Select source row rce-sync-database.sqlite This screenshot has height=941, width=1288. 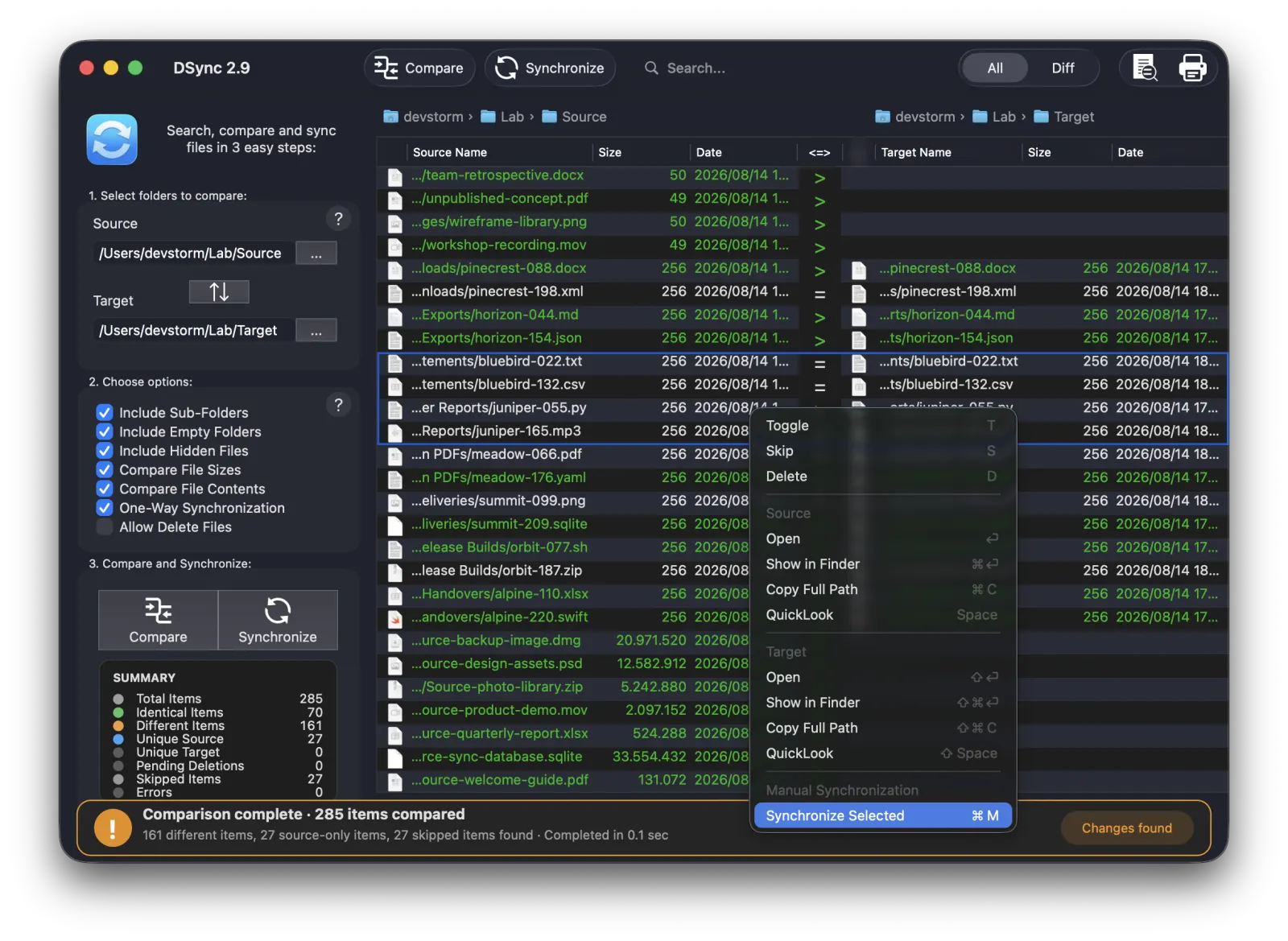(x=563, y=757)
